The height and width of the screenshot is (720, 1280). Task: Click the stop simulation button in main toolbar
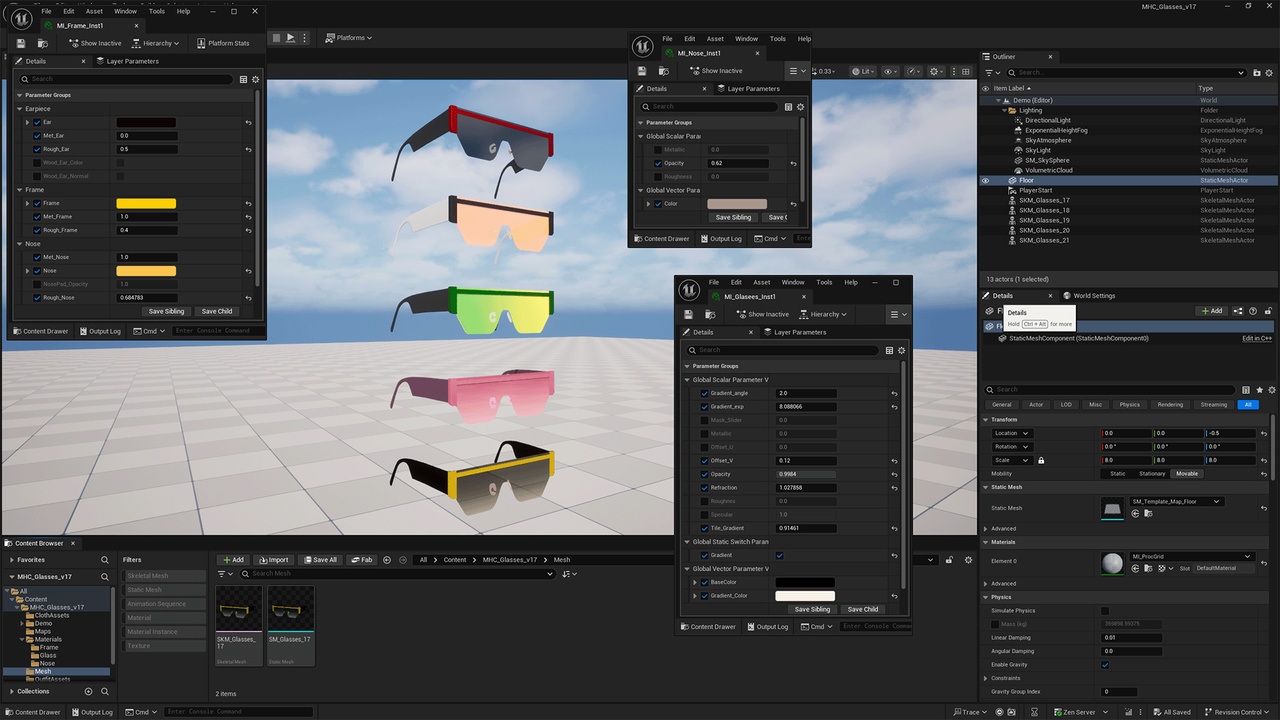pos(276,38)
